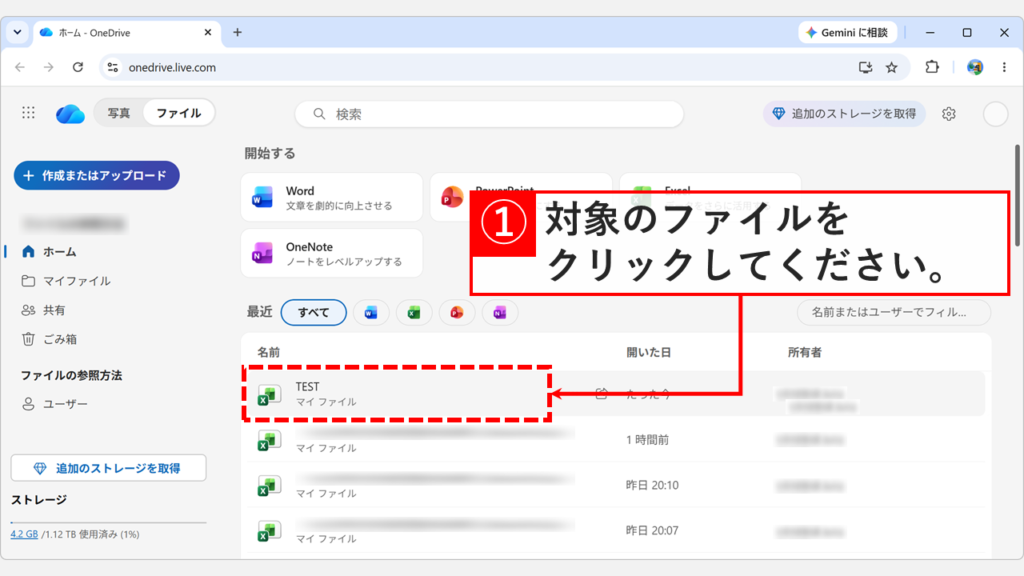Click the storage usage progress bar

108,522
